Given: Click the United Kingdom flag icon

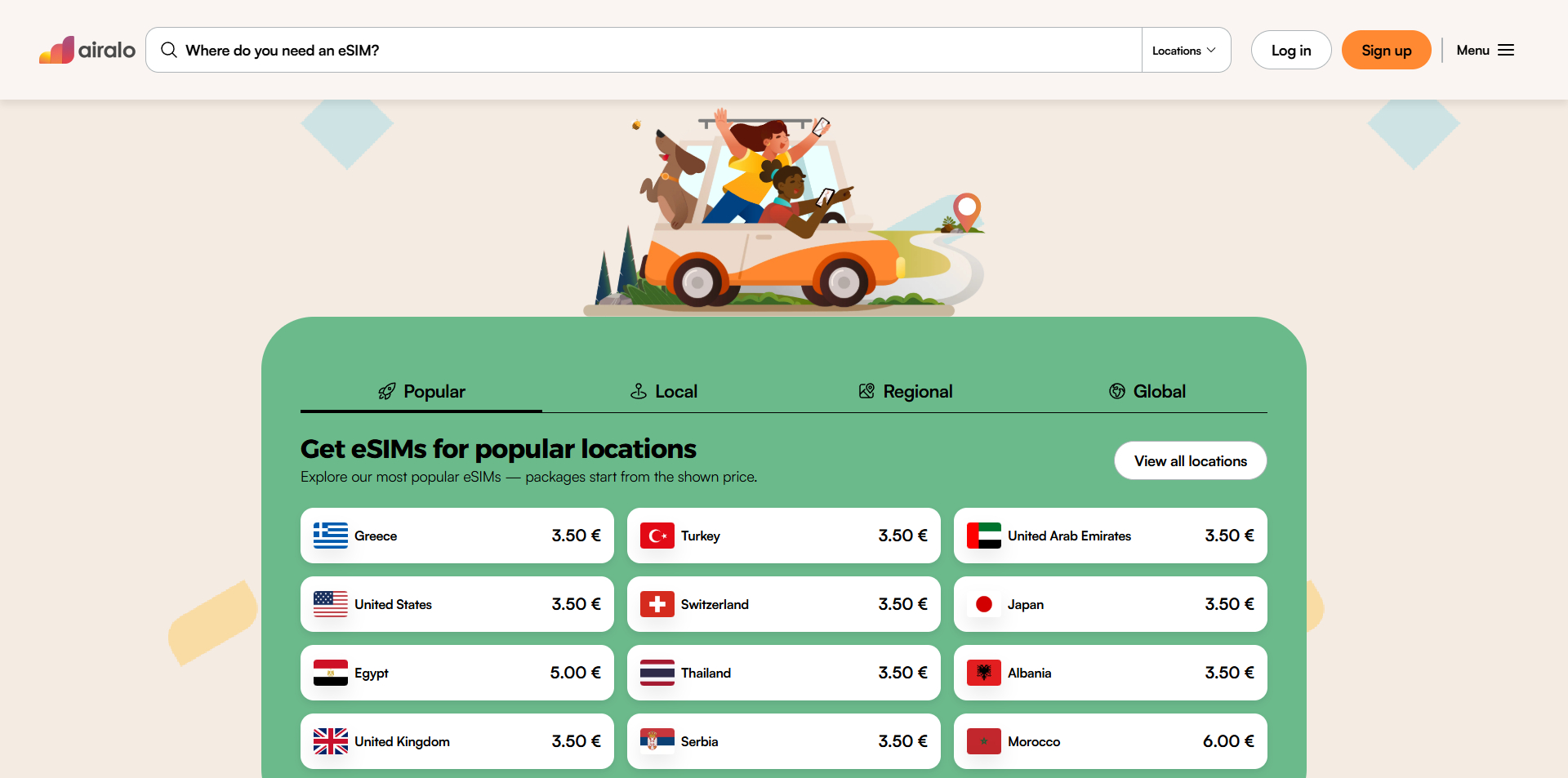Looking at the screenshot, I should (x=330, y=741).
